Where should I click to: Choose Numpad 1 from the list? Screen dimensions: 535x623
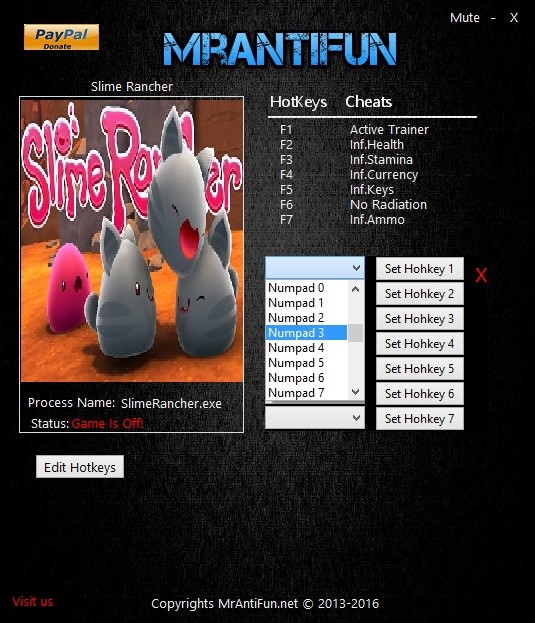(x=306, y=303)
